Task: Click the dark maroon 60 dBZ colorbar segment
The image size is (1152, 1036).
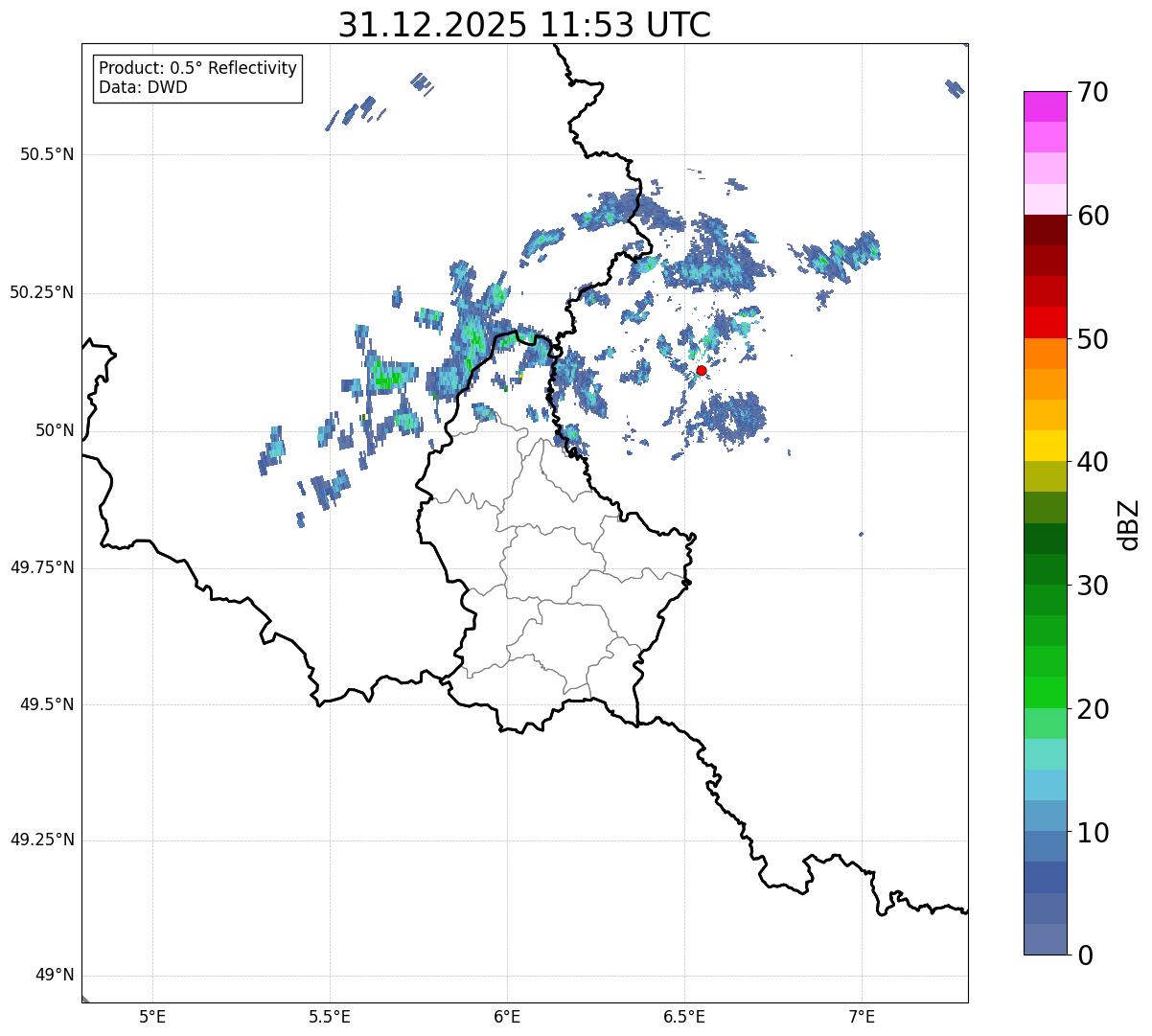Action: point(1045,230)
